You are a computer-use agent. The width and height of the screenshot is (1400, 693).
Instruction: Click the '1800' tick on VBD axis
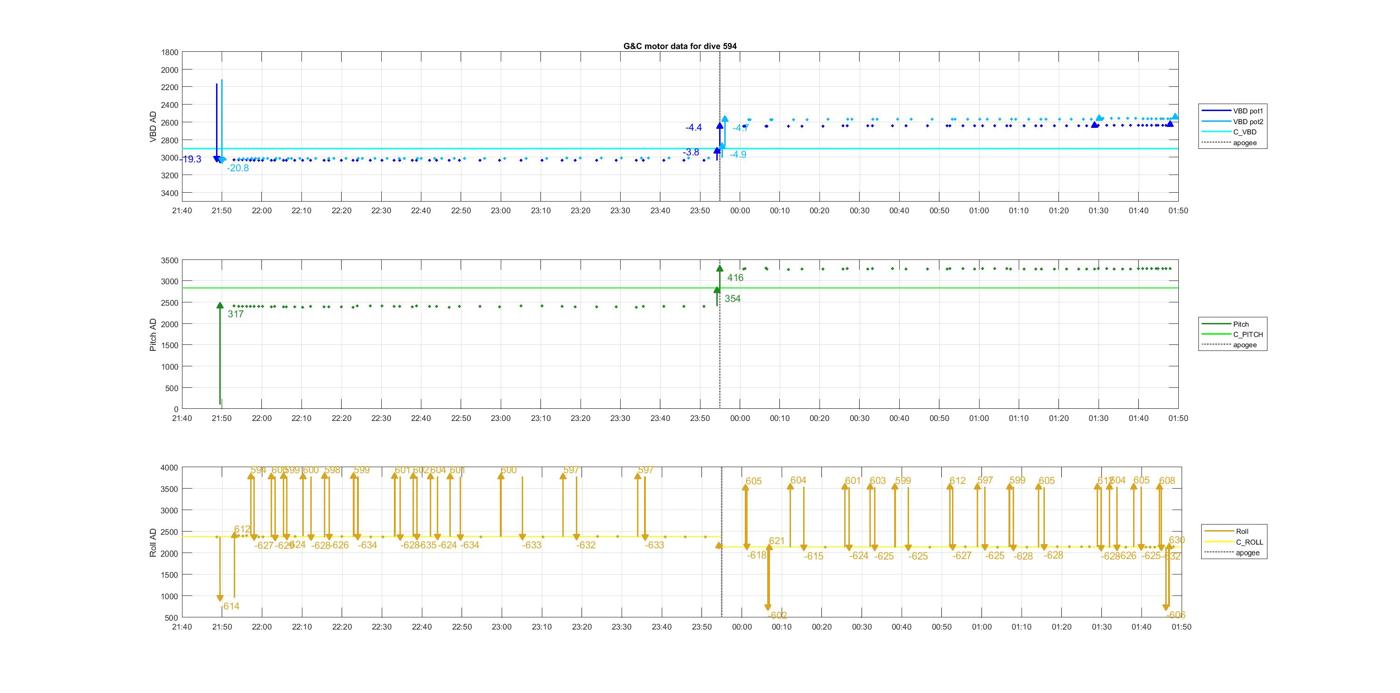click(170, 52)
